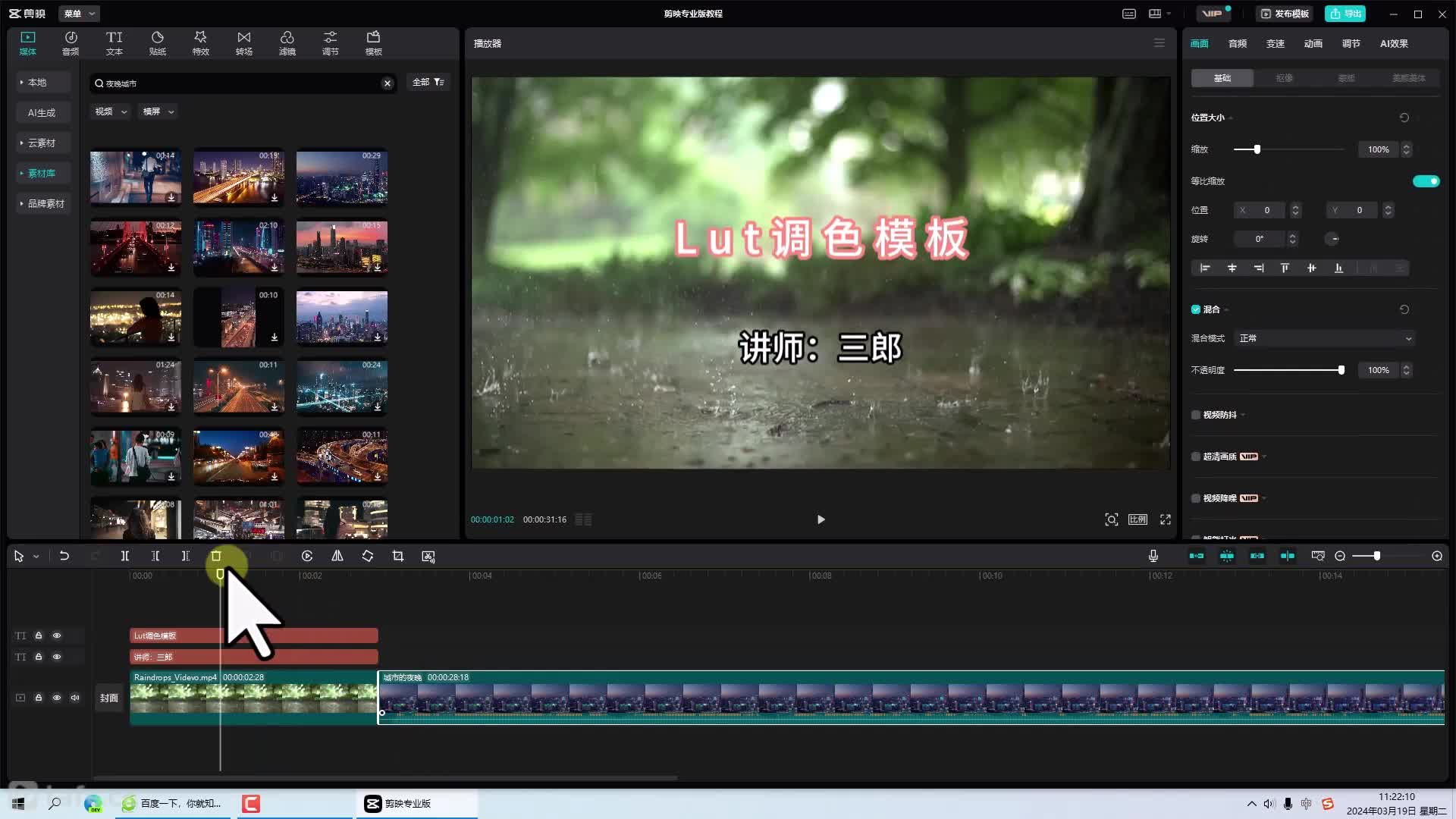
Task: Enable the 超清画质 checkbox
Action: point(1196,457)
